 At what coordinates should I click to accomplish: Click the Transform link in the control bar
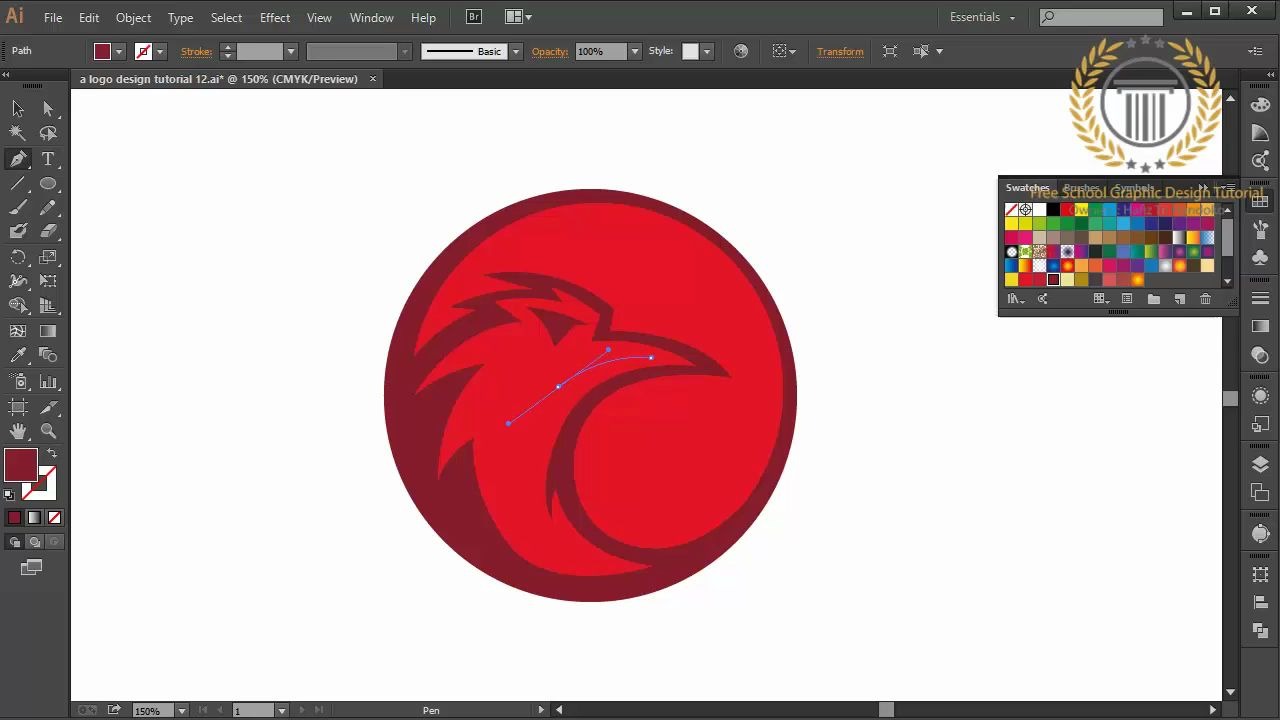(x=840, y=51)
